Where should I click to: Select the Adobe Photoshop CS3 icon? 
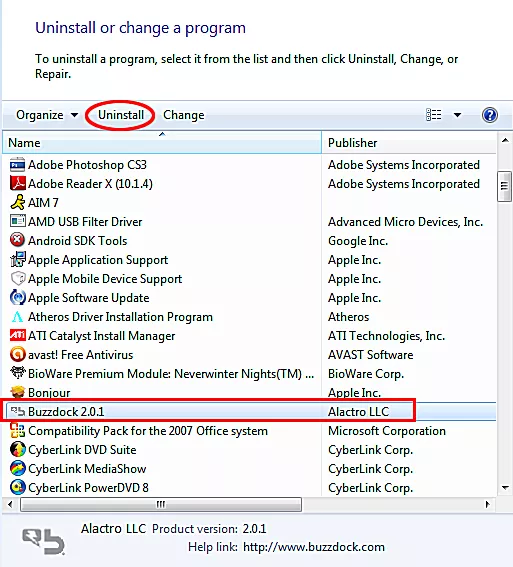click(x=17, y=165)
